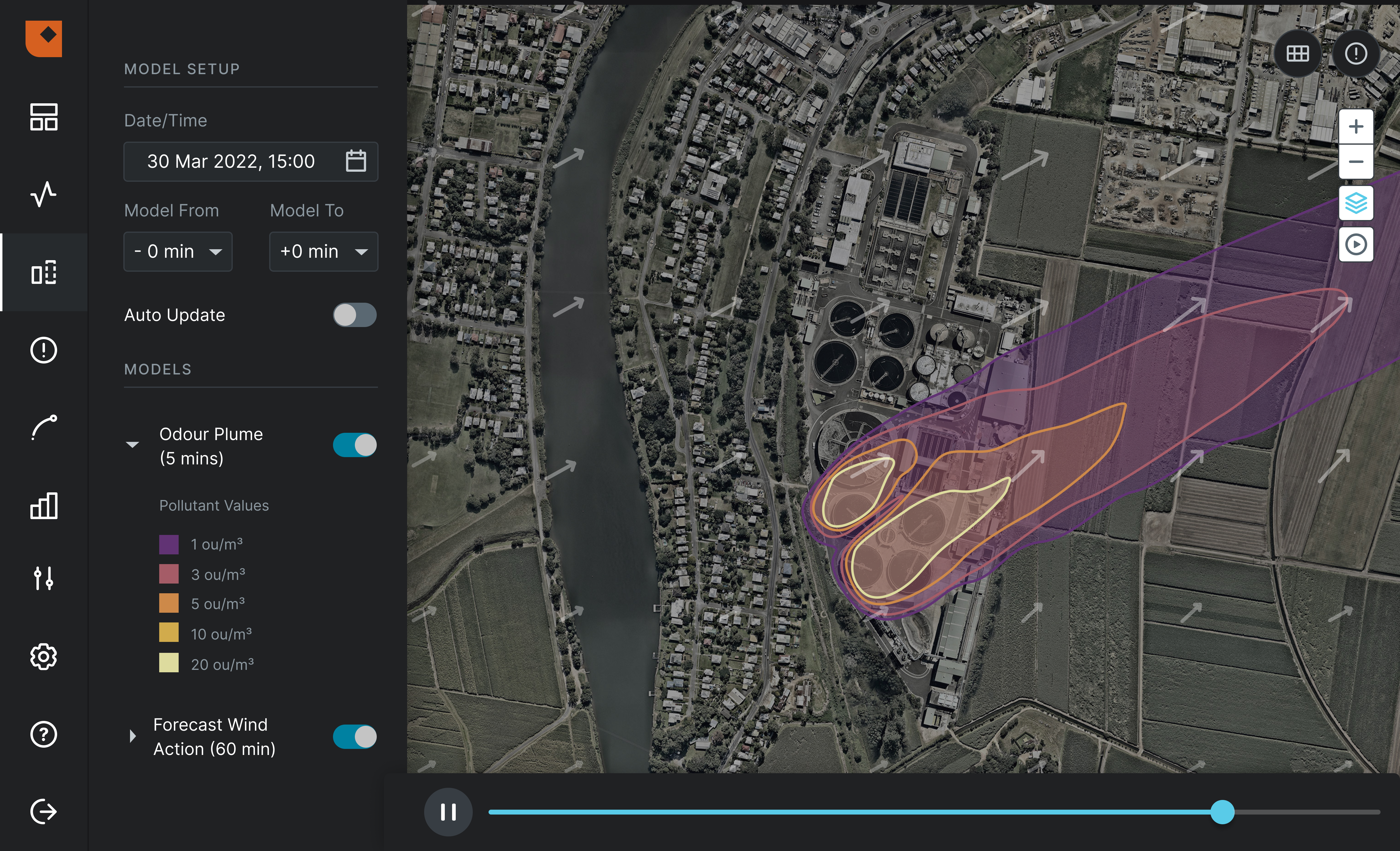Image resolution: width=1400 pixels, height=851 pixels.
Task: Open the Model From minutes dropdown
Action: click(x=178, y=251)
